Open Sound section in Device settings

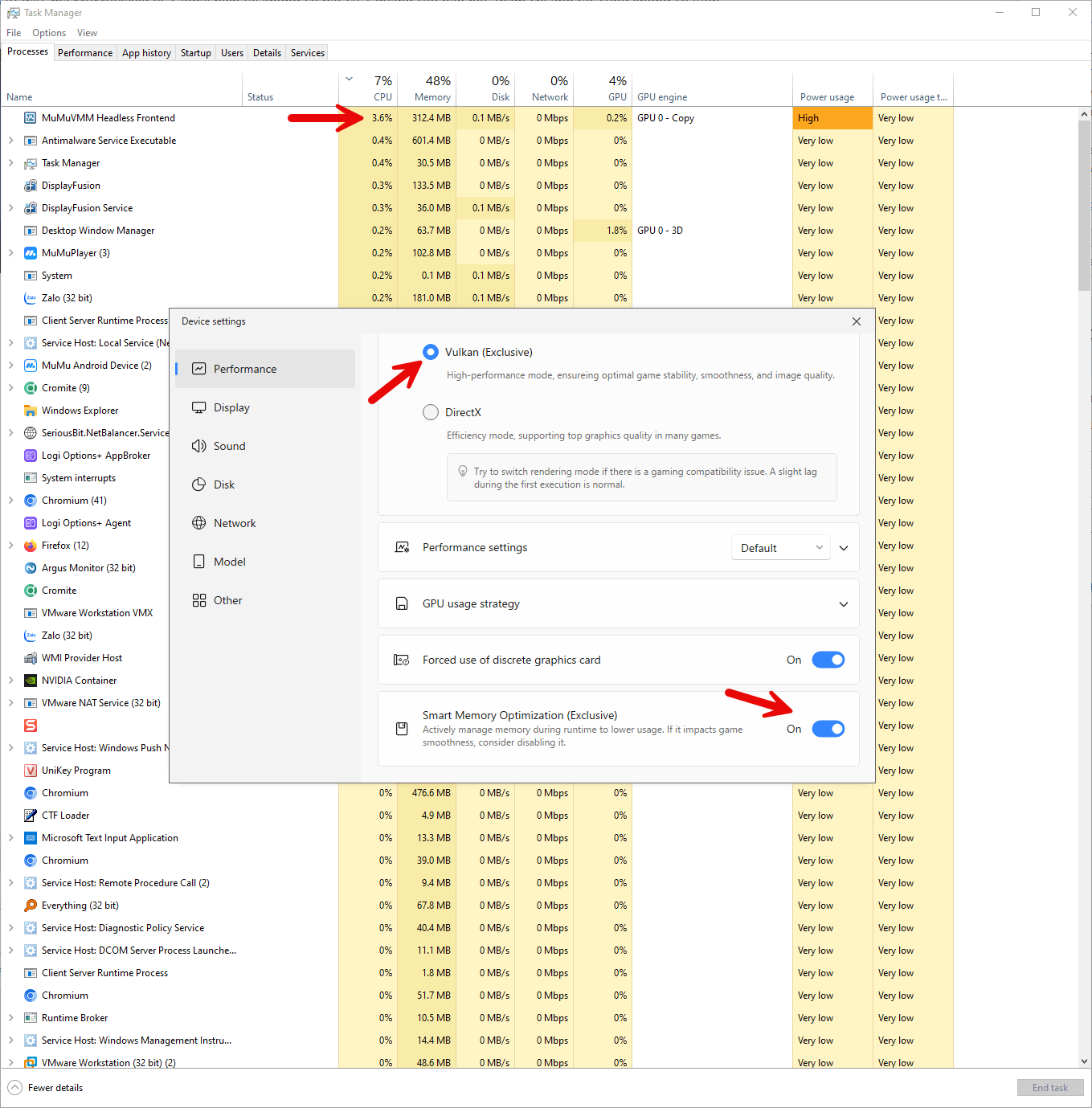pyautogui.click(x=265, y=446)
